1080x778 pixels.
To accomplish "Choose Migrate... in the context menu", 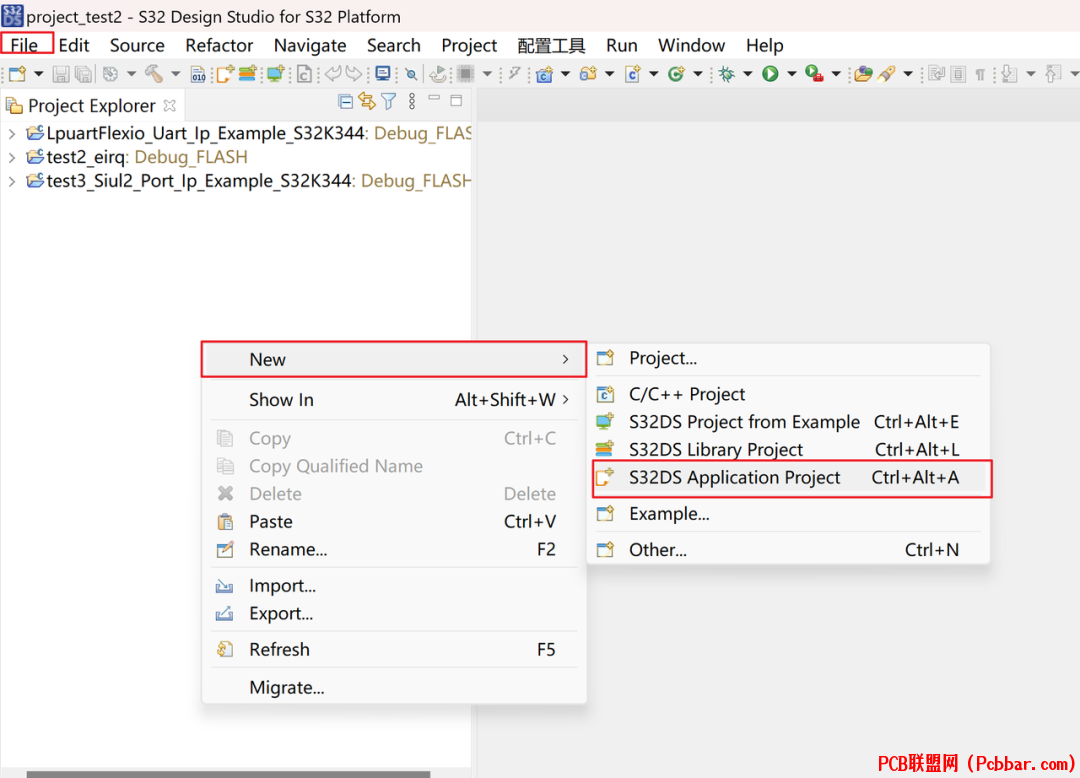I will tap(394, 688).
